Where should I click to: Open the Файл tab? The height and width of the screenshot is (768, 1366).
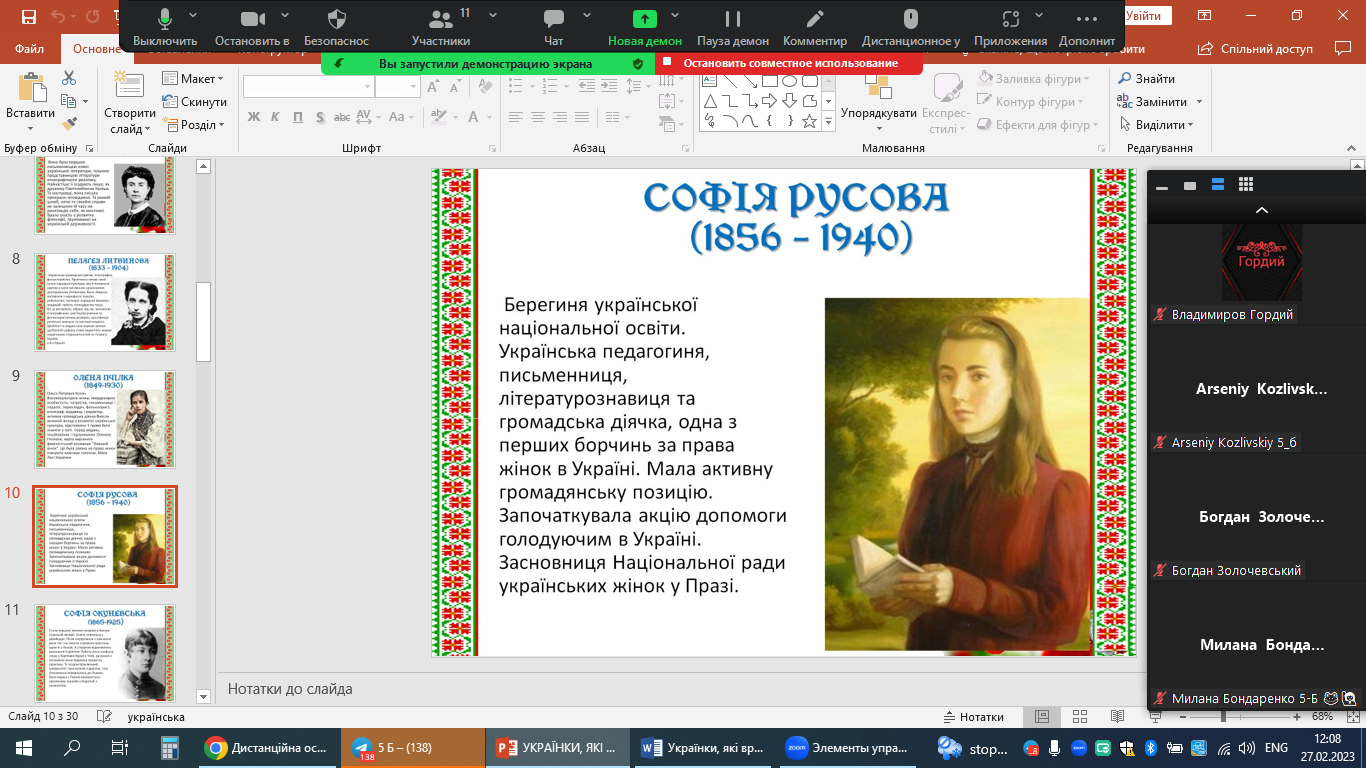30,48
